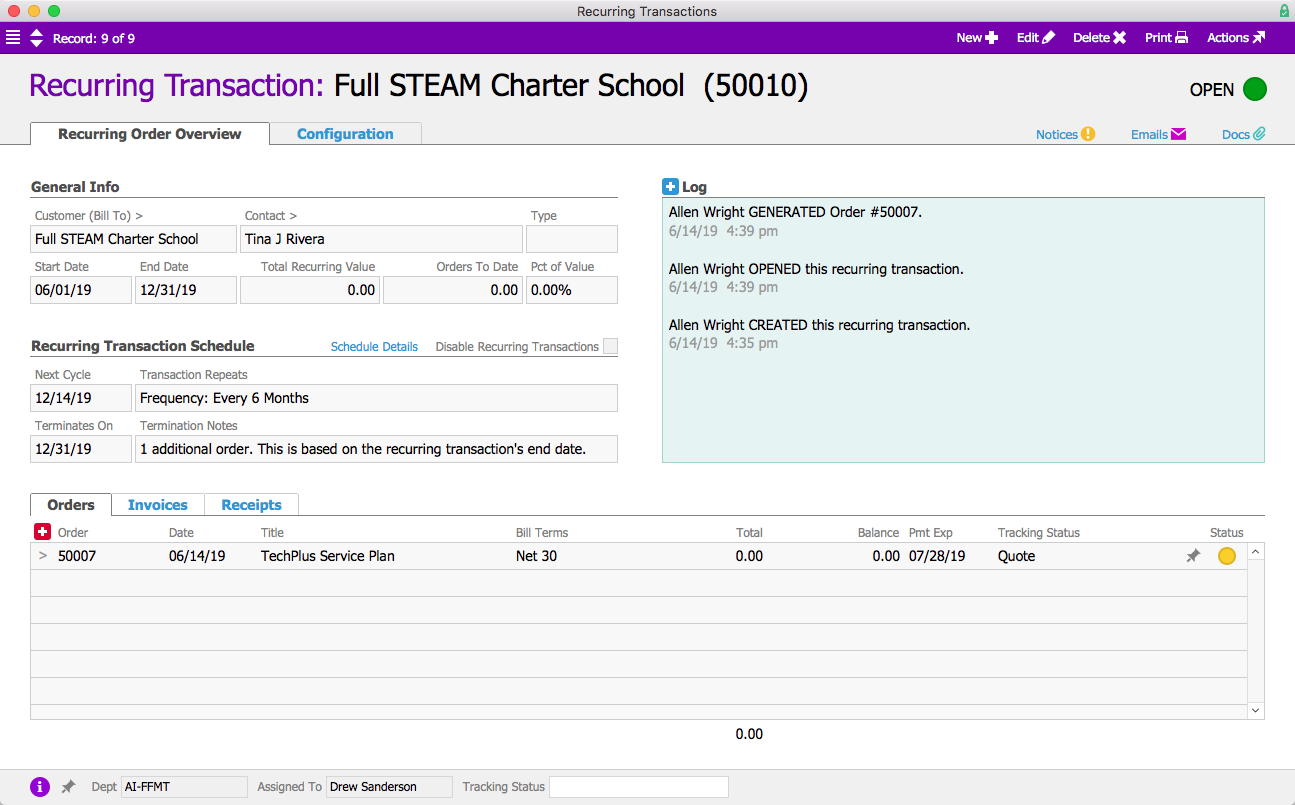1295x805 pixels.
Task: Click the Tina J Rivera contact field
Action: 381,239
